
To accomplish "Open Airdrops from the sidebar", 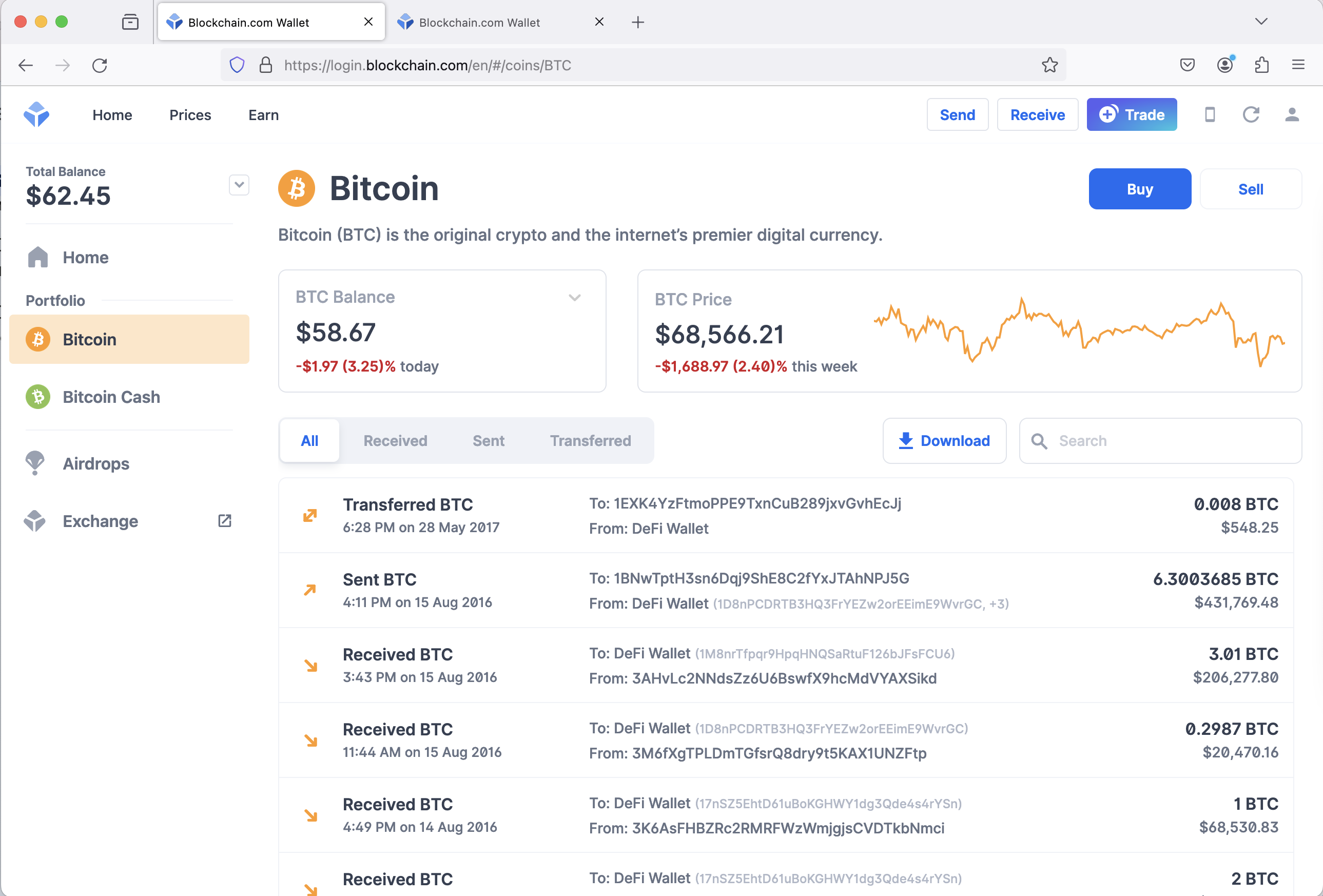I will (95, 463).
